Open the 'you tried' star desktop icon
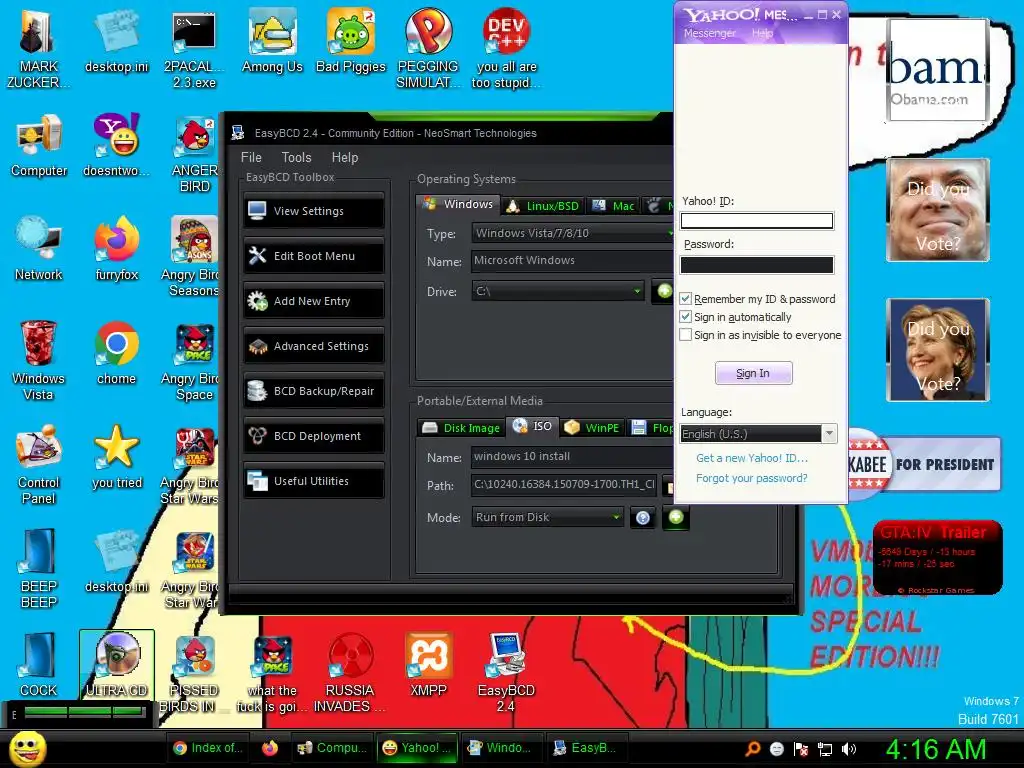 [x=116, y=456]
